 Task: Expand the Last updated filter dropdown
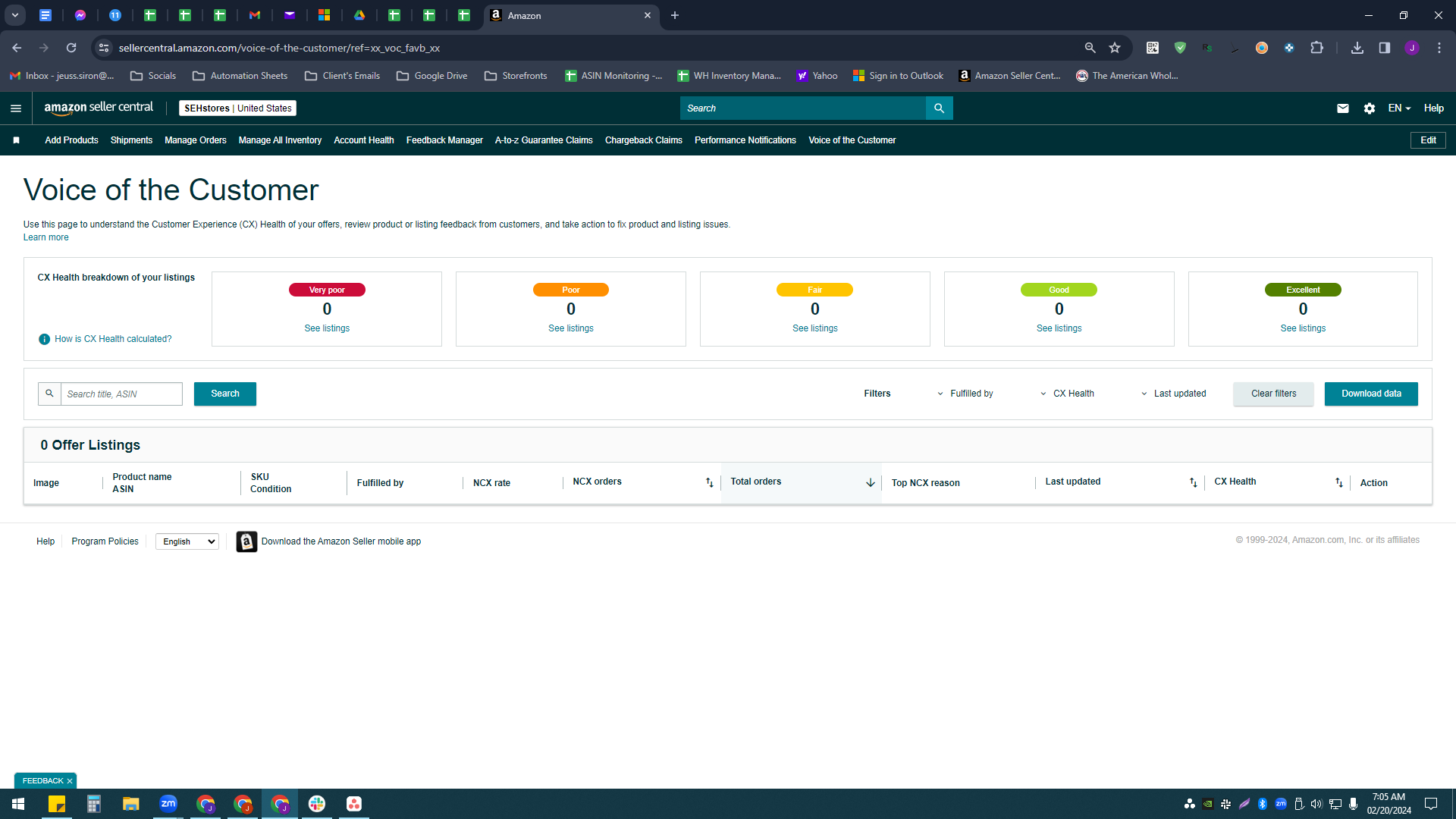[1173, 394]
